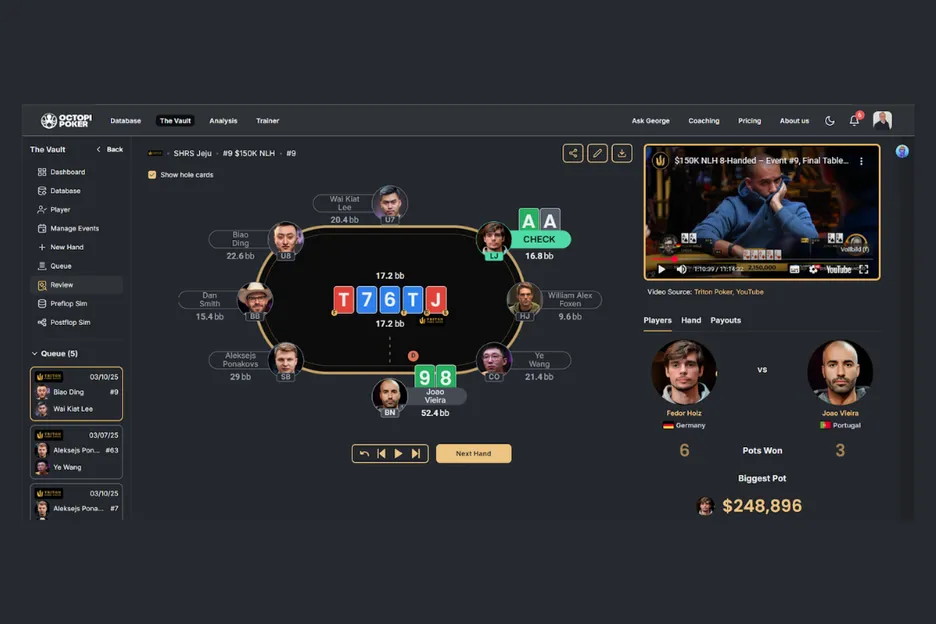Open the Analysis menu item
The width and height of the screenshot is (936, 624).
(x=223, y=121)
